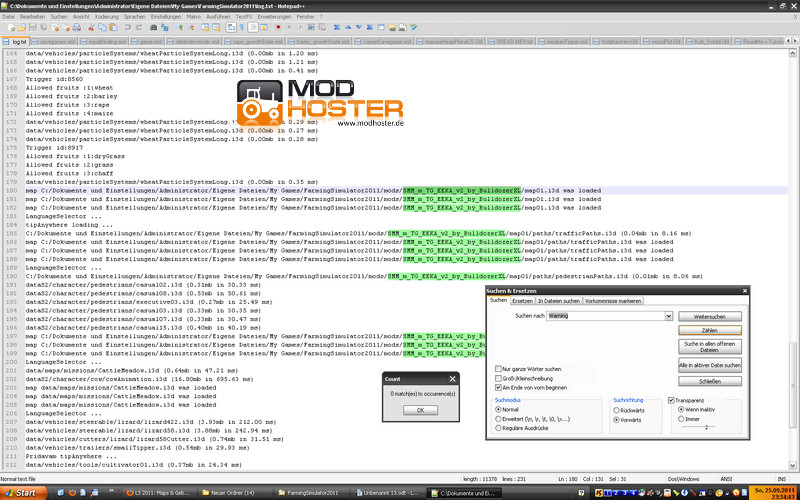Click the Firefox quick-launch icon in taskbar
Screen dimensions: 800x500
coord(72,493)
